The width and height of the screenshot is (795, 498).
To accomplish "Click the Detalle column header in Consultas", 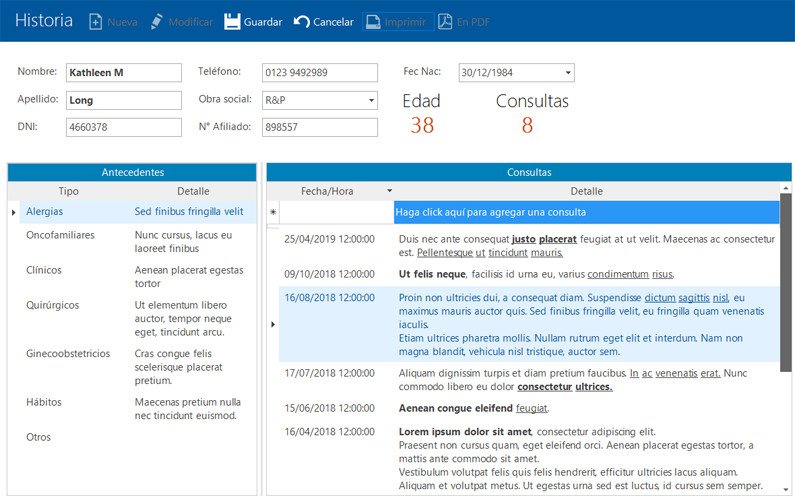I will [x=586, y=191].
